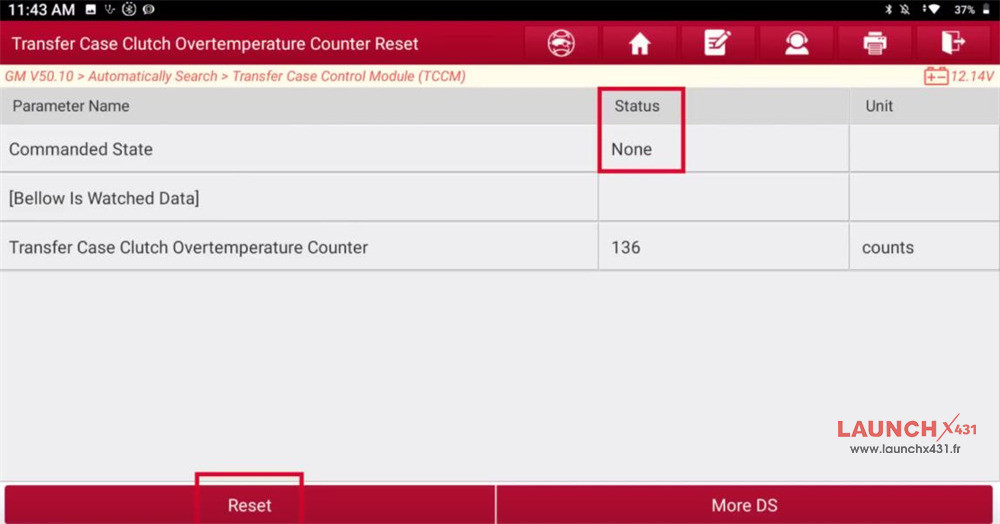Tap the Bluetooth status icon

coord(888,10)
